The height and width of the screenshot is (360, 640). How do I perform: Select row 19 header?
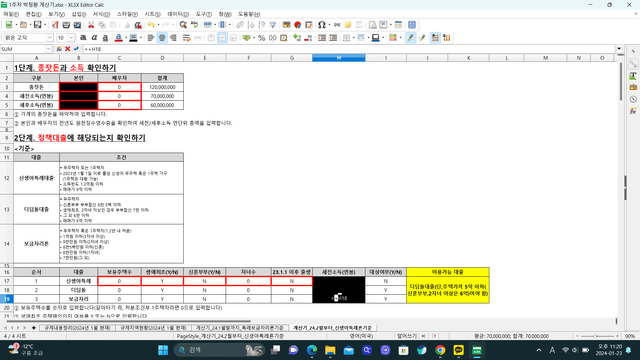7,299
